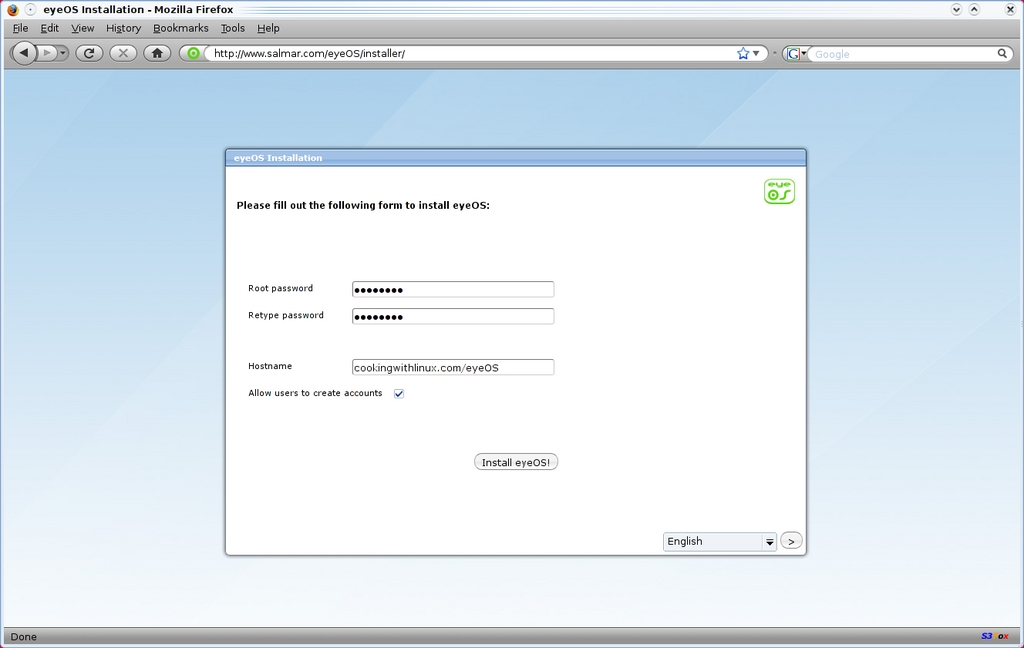Click the green site identity icon

[x=193, y=53]
